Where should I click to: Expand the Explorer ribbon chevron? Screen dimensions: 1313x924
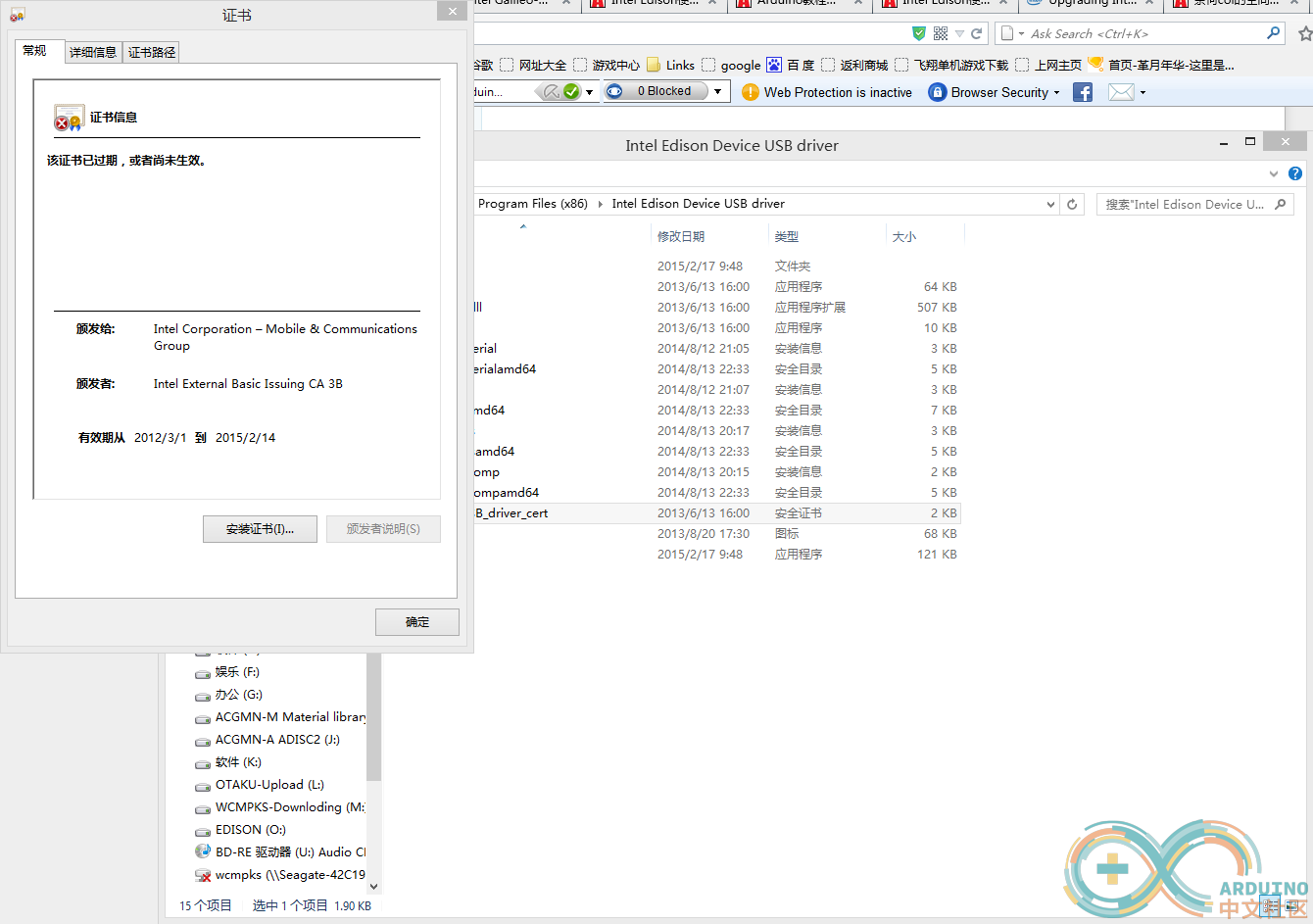coord(1274,173)
